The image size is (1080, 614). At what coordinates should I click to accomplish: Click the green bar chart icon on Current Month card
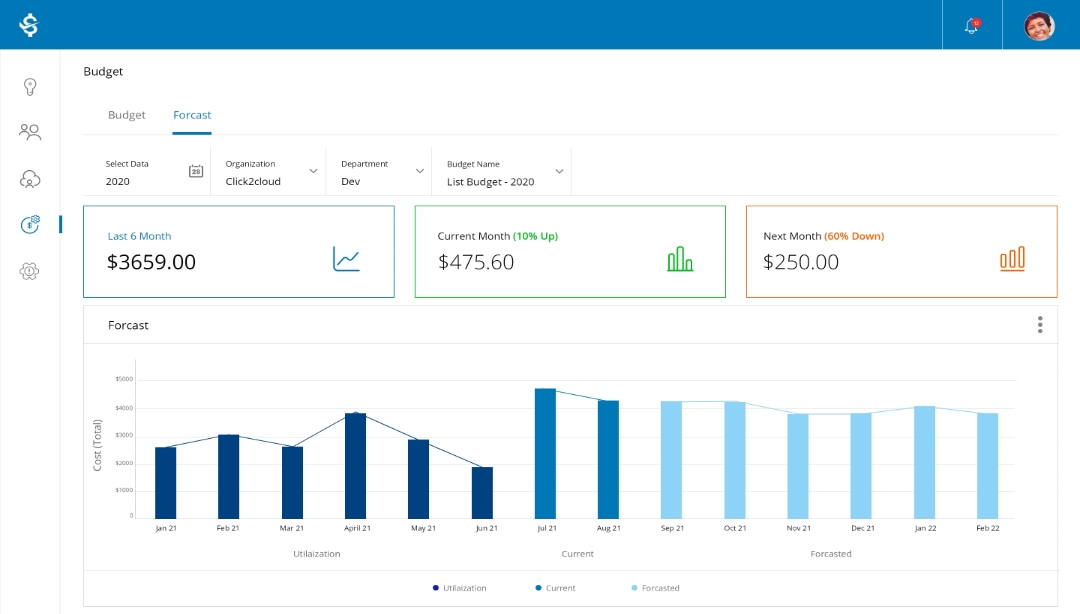681,258
